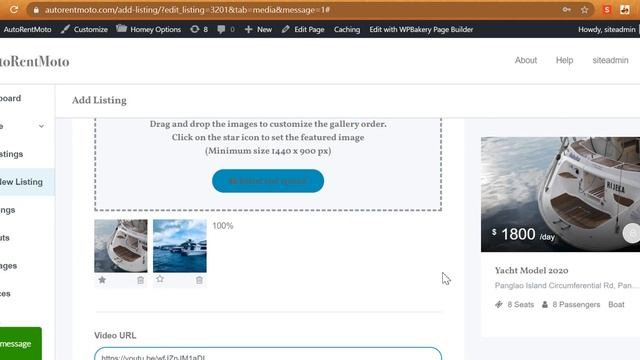Open the red S browser extension
640x360 pixels.
click(x=607, y=9)
